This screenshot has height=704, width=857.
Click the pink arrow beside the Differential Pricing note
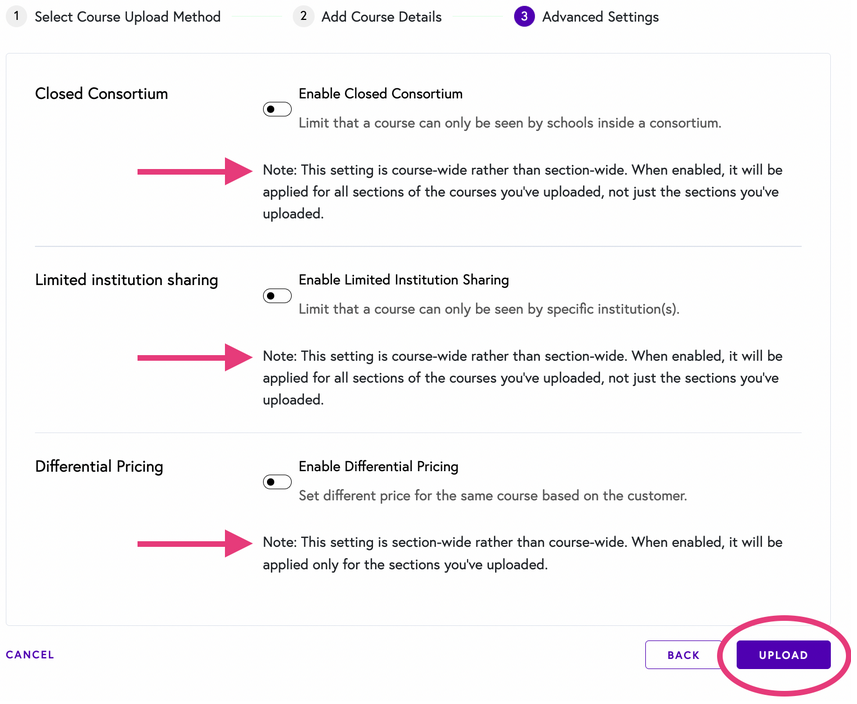pos(195,543)
